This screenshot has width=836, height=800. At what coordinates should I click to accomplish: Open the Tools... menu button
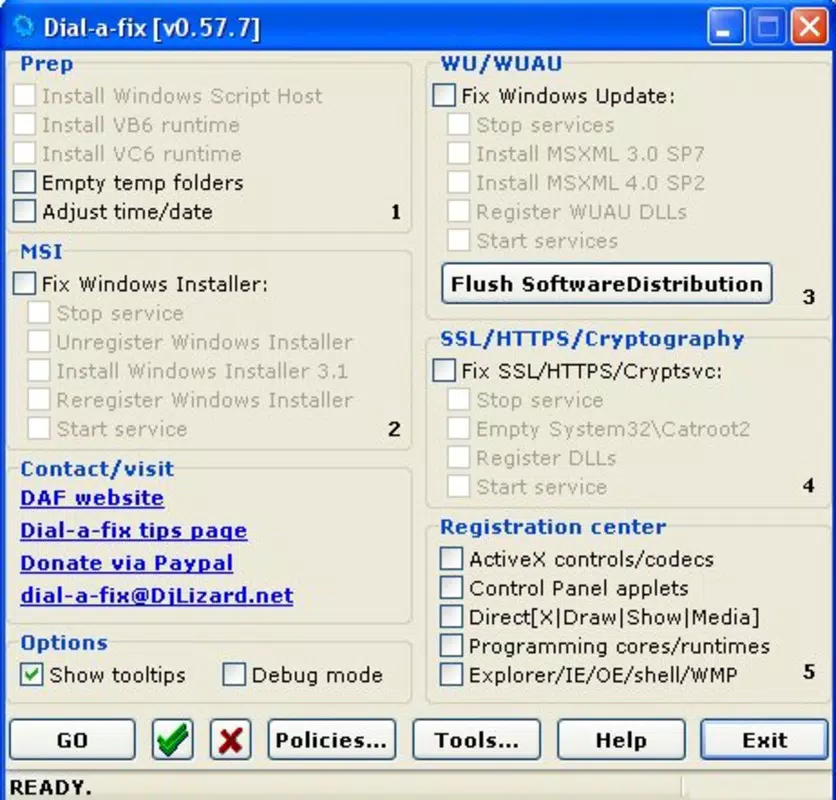point(477,739)
